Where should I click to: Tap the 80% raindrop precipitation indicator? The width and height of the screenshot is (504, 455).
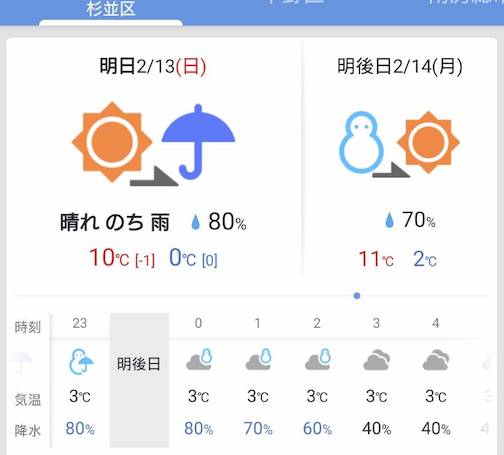(x=219, y=222)
